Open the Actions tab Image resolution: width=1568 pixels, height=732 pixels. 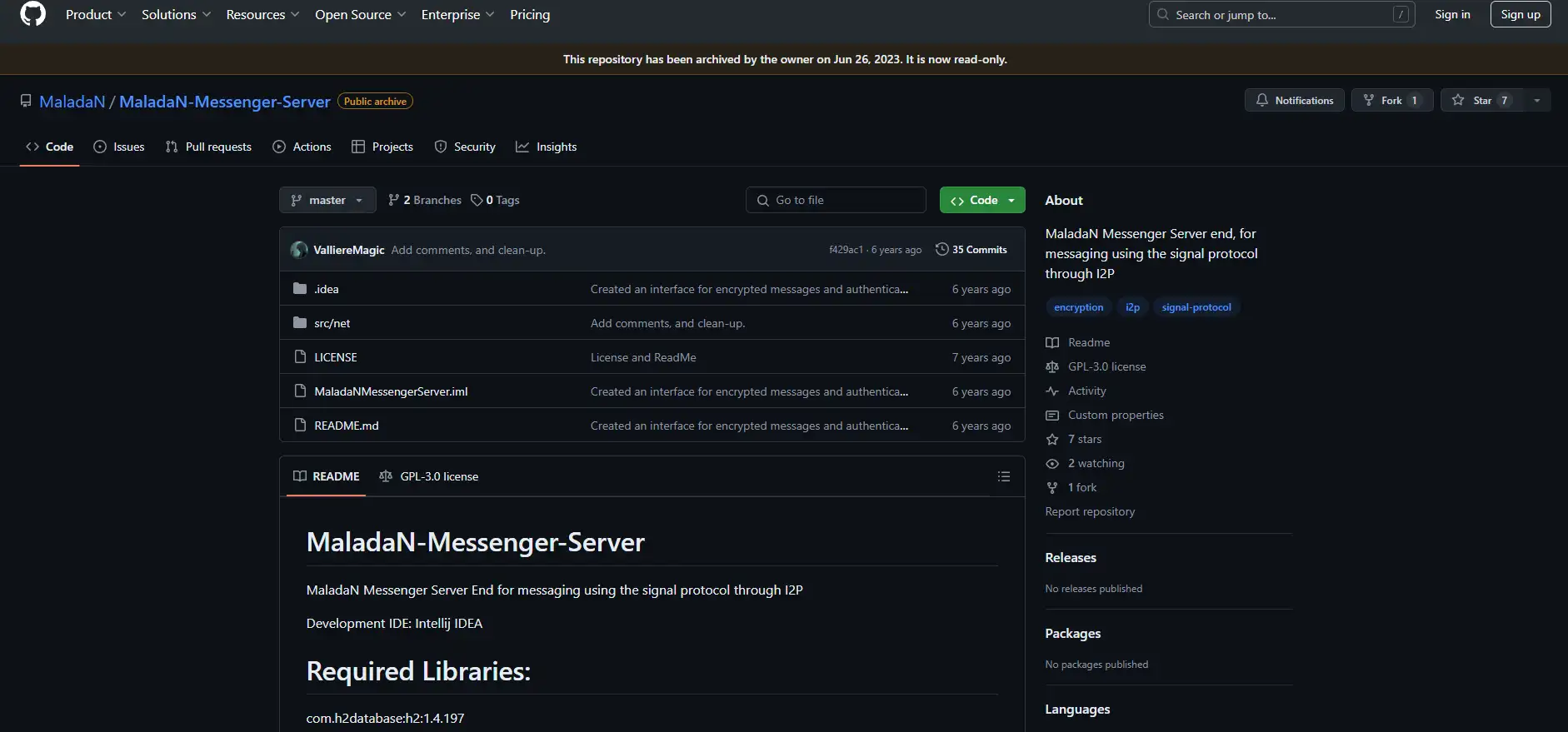pyautogui.click(x=302, y=147)
